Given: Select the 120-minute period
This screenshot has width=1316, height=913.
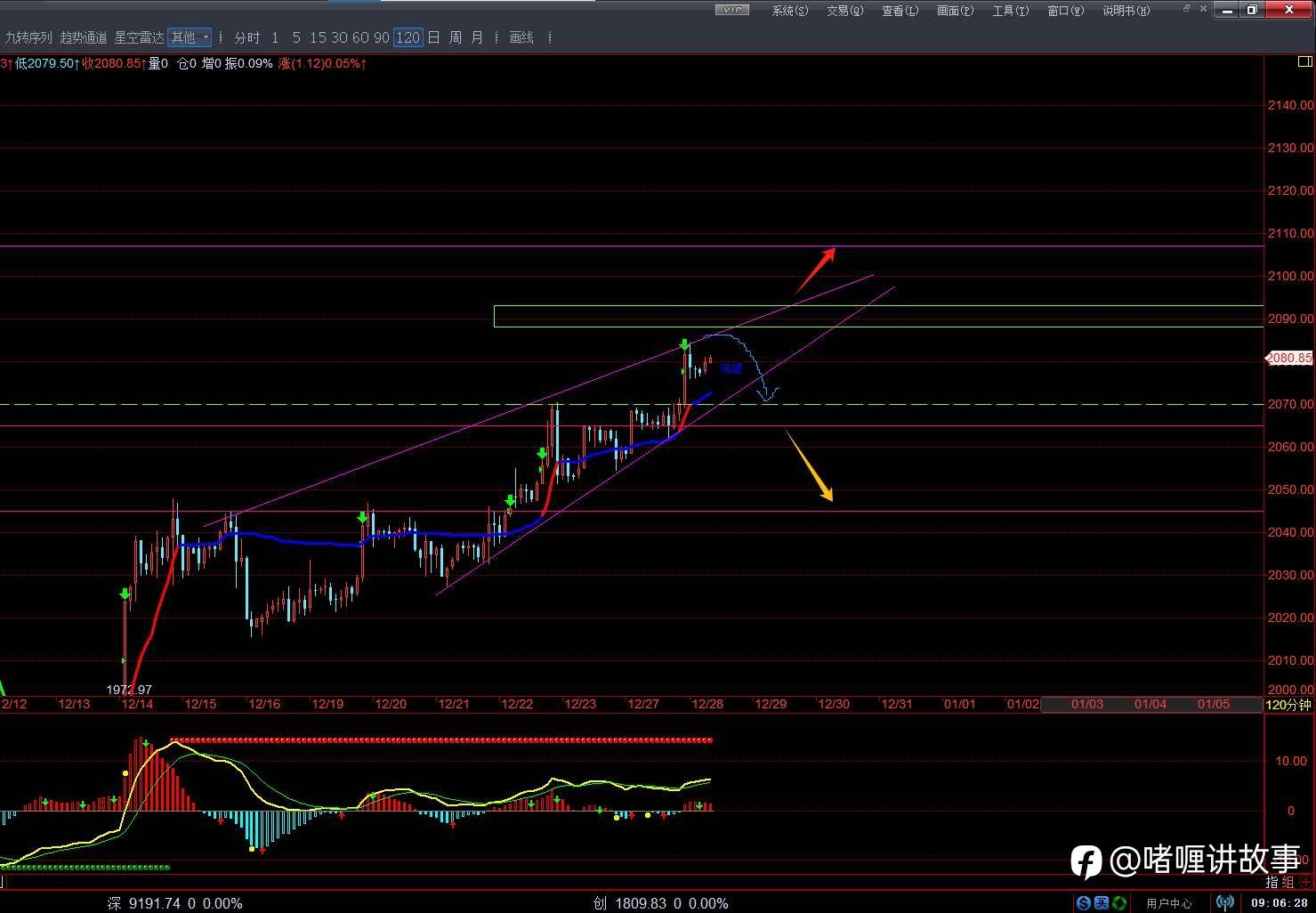Looking at the screenshot, I should [x=408, y=37].
